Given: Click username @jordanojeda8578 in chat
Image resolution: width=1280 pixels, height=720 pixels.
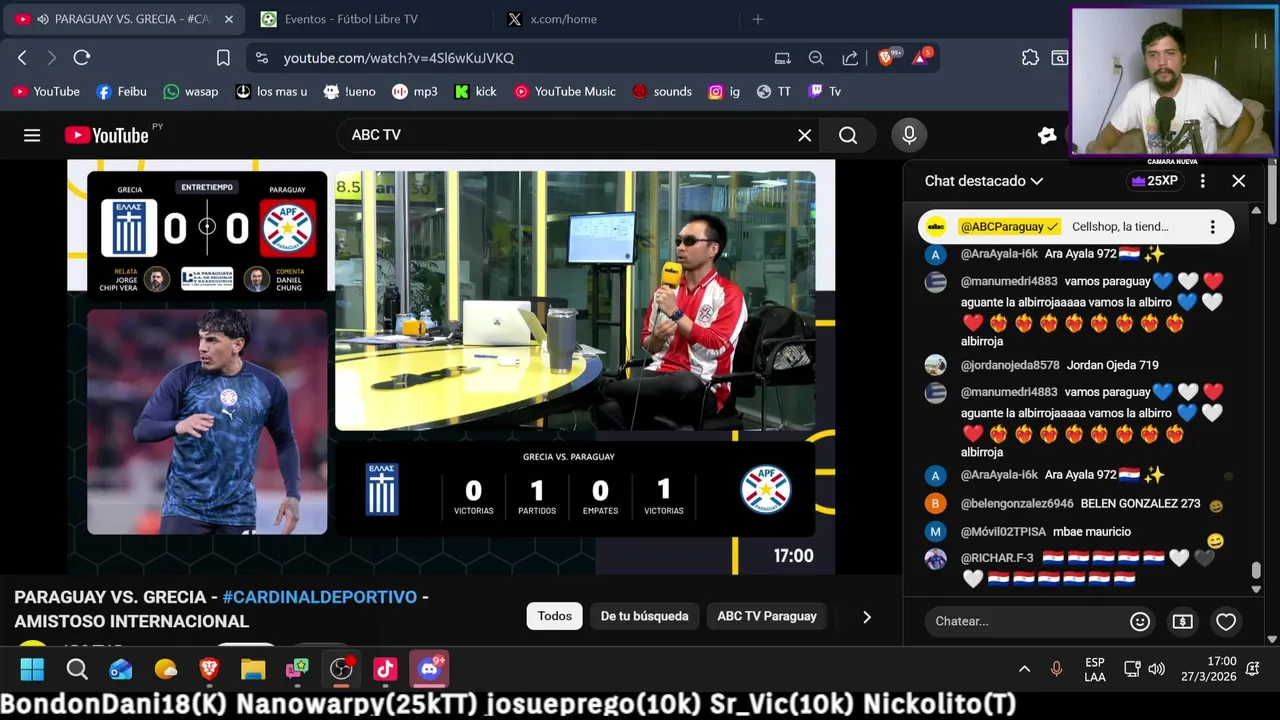Looking at the screenshot, I should pyautogui.click(x=1010, y=365).
